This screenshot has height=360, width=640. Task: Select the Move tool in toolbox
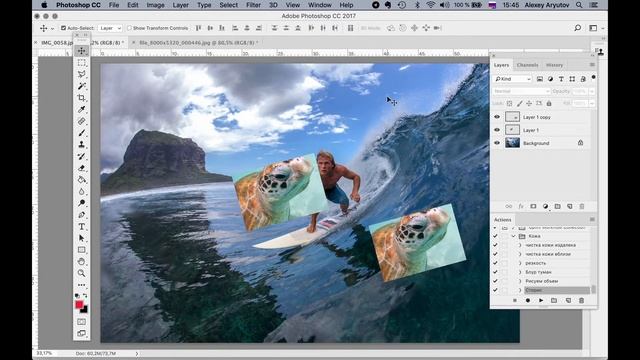tap(82, 51)
